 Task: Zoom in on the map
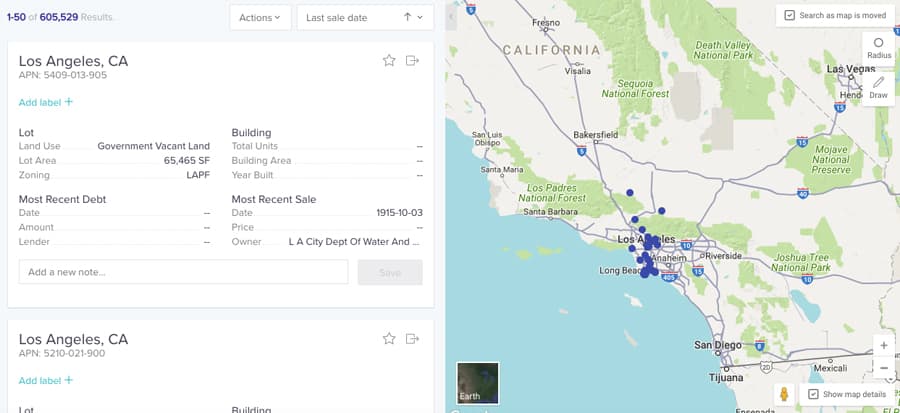[x=883, y=346]
